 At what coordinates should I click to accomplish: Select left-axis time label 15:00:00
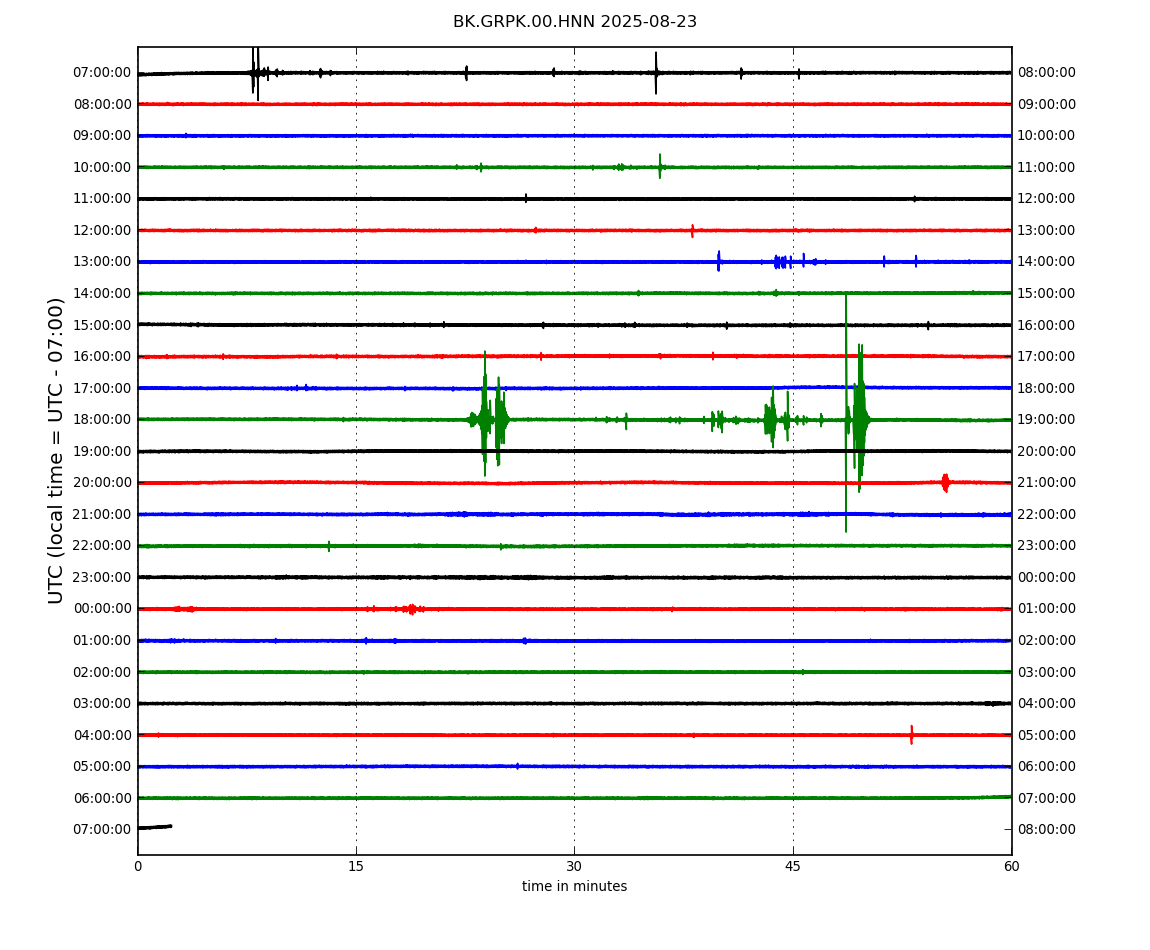(x=103, y=325)
